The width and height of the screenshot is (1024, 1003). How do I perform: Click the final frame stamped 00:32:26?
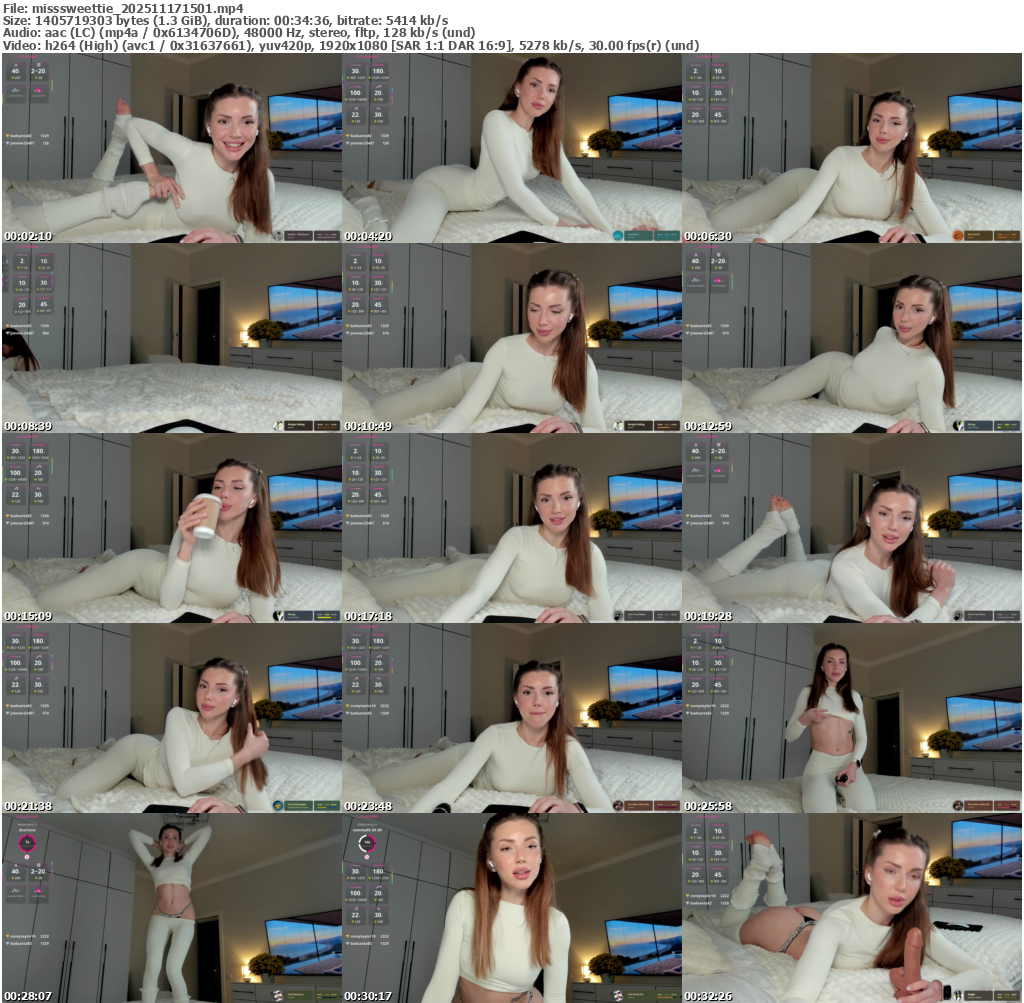pyautogui.click(x=852, y=908)
